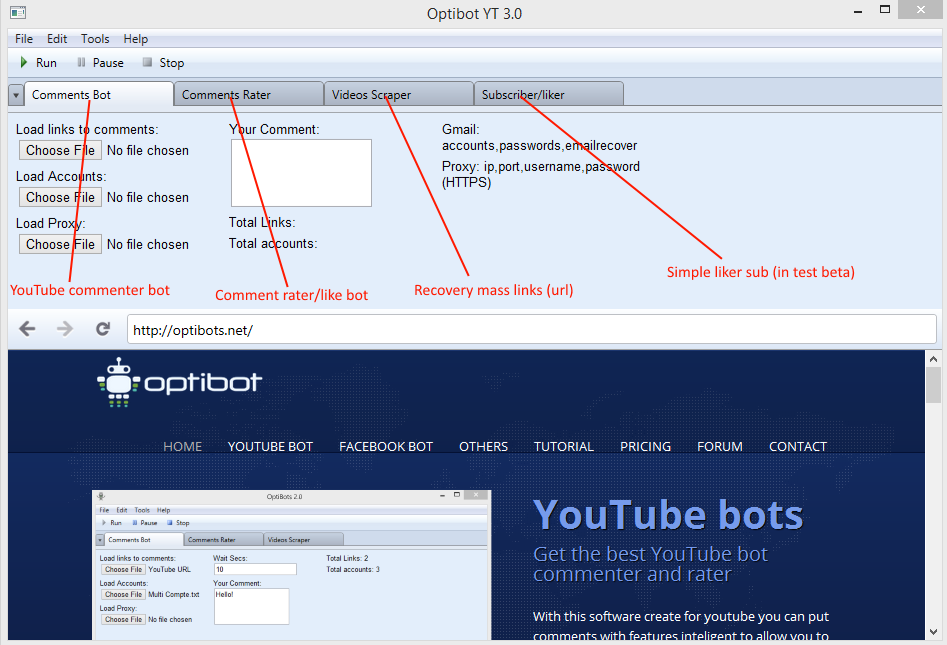Choose File under Load Accounts

coord(60,197)
